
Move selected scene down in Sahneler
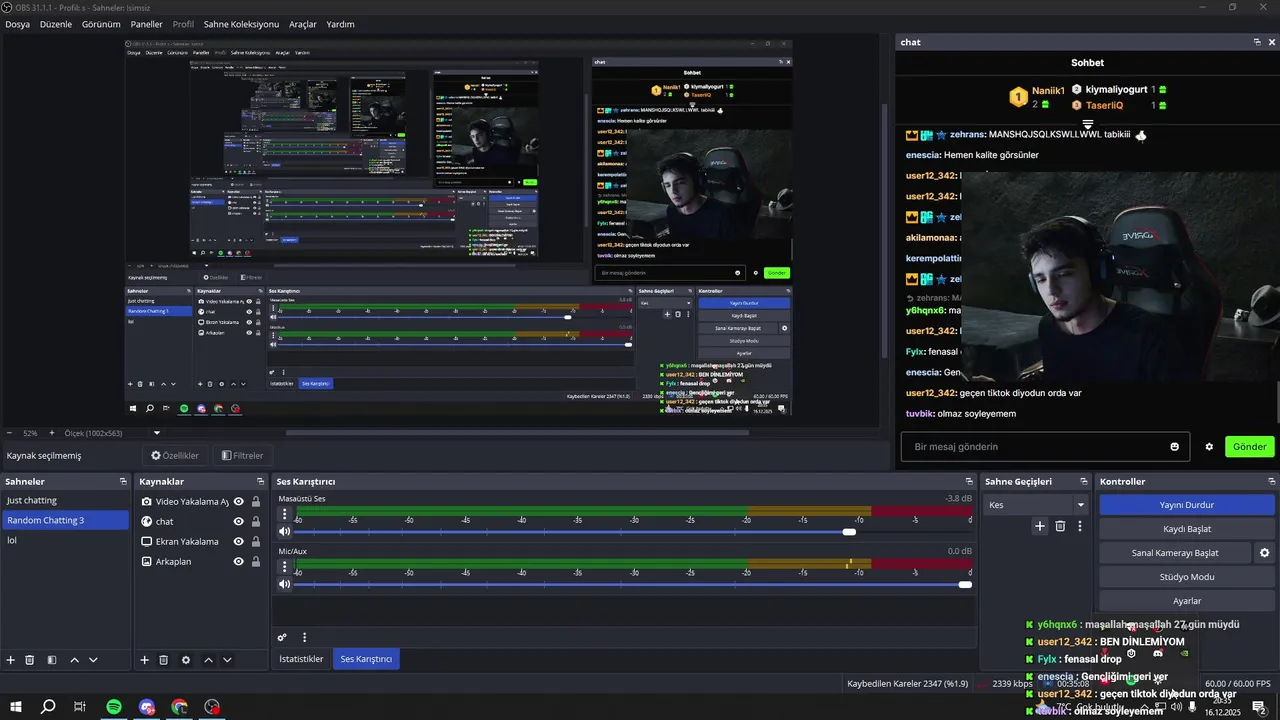click(x=93, y=660)
